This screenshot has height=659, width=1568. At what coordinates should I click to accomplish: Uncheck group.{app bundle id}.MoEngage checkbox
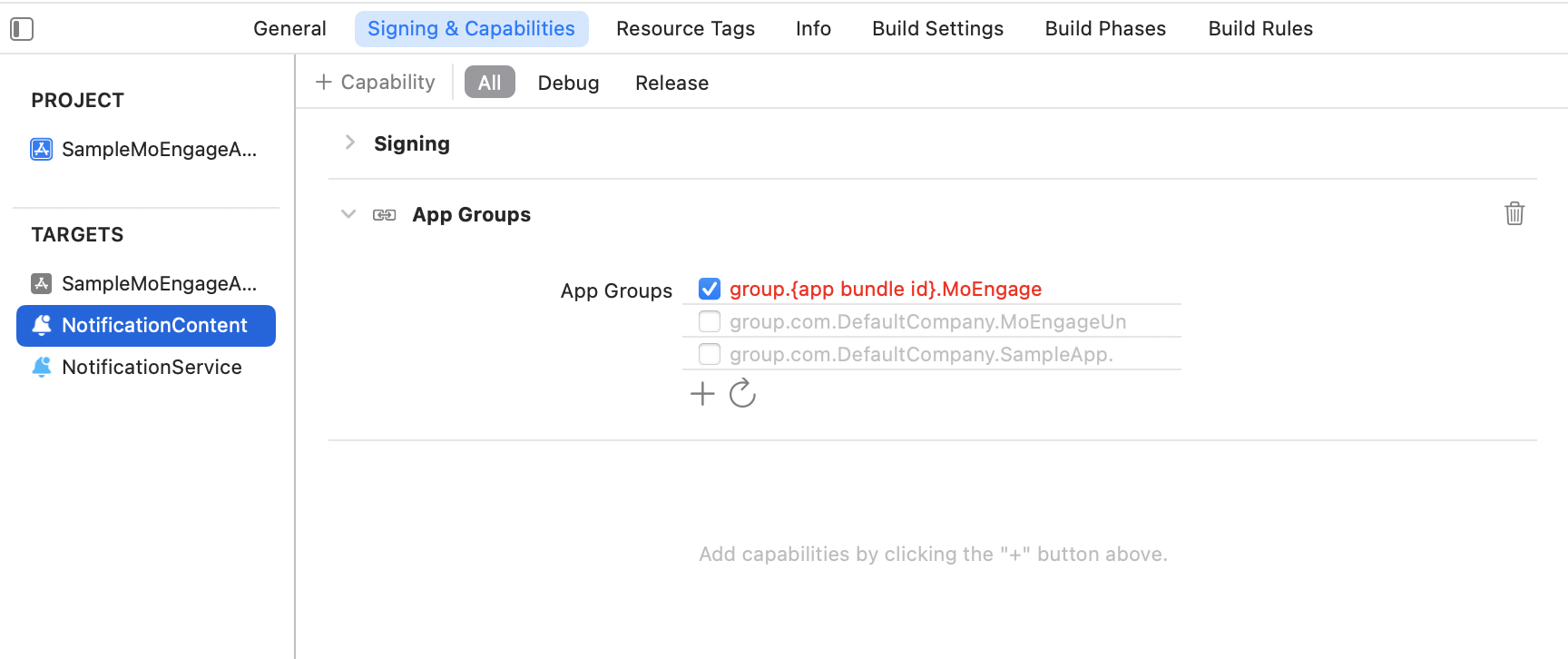(710, 289)
